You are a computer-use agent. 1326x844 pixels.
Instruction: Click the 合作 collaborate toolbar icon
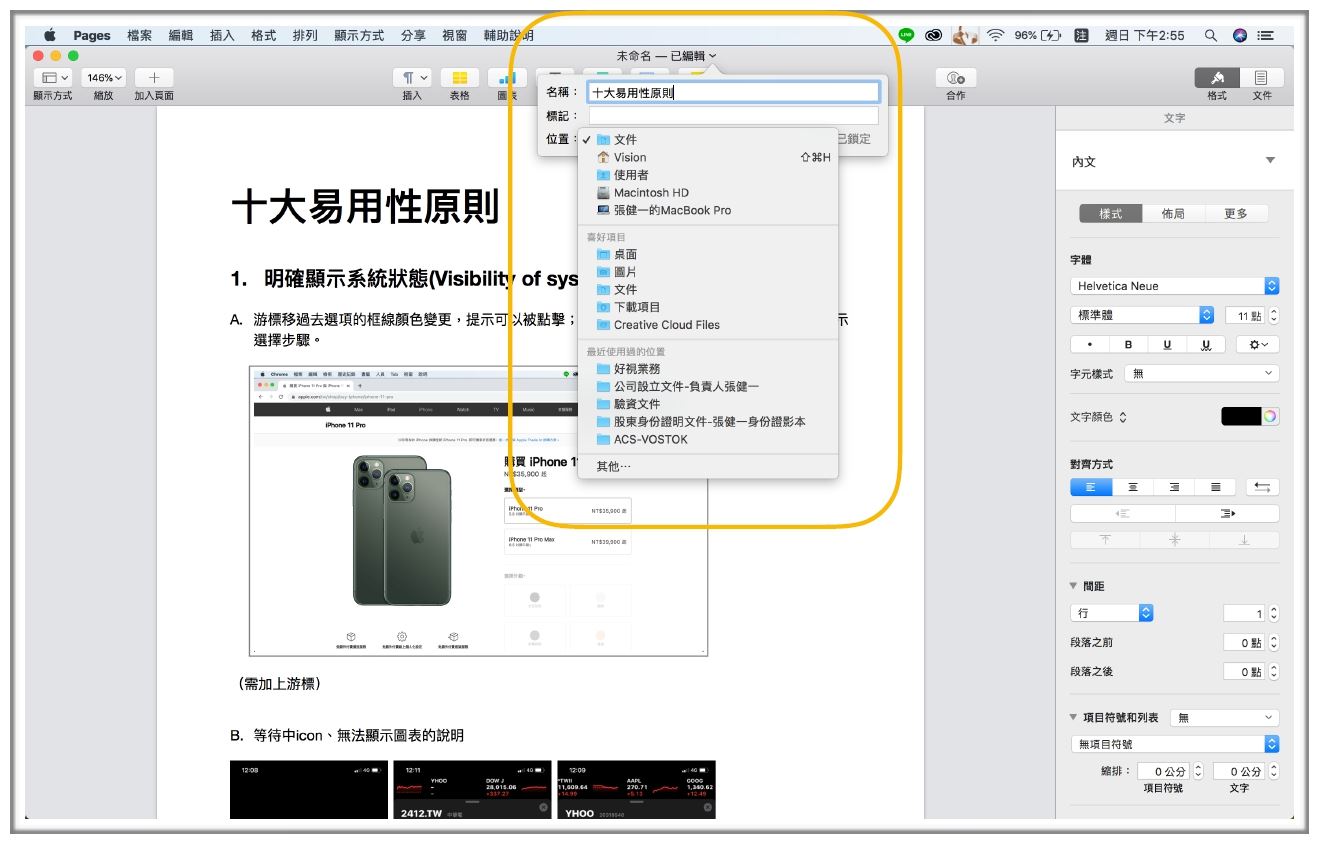click(x=956, y=78)
